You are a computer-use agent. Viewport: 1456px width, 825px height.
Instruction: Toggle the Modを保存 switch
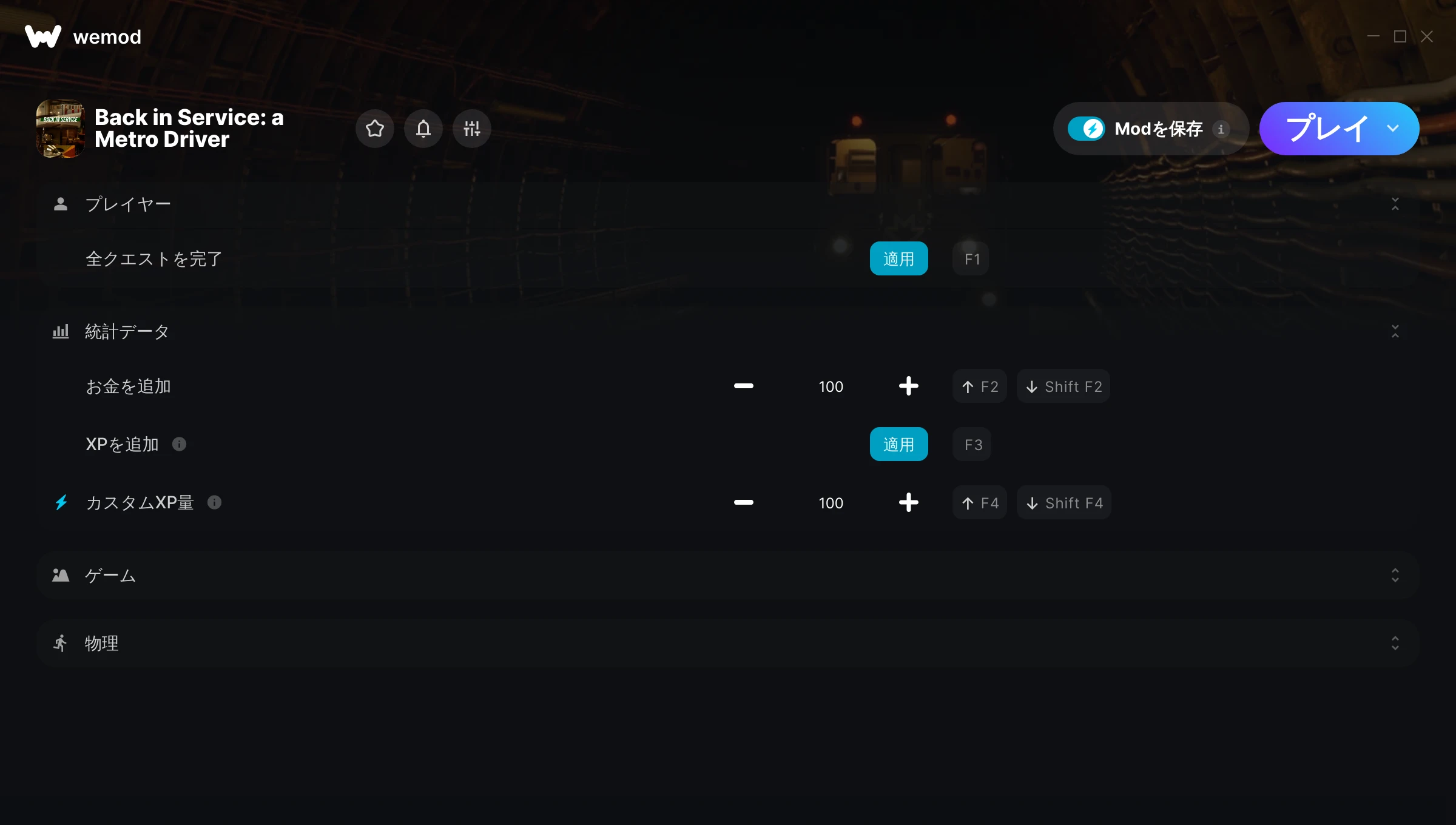(1086, 129)
